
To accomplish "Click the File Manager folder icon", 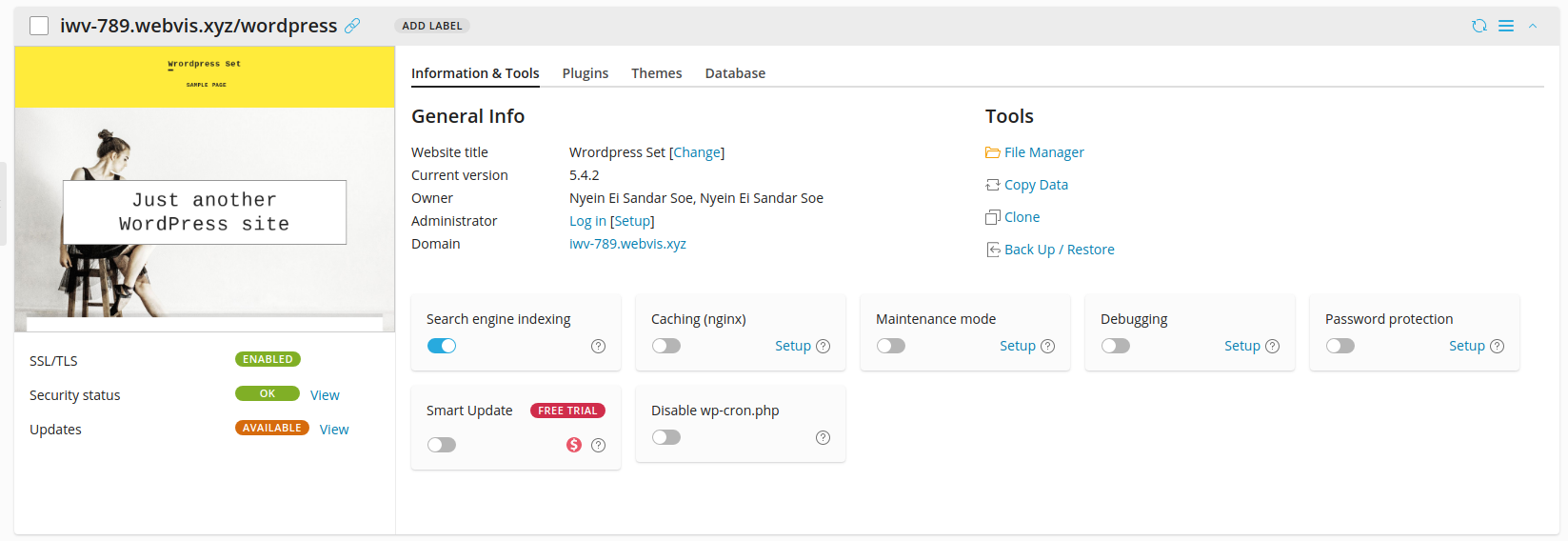I will (x=992, y=152).
